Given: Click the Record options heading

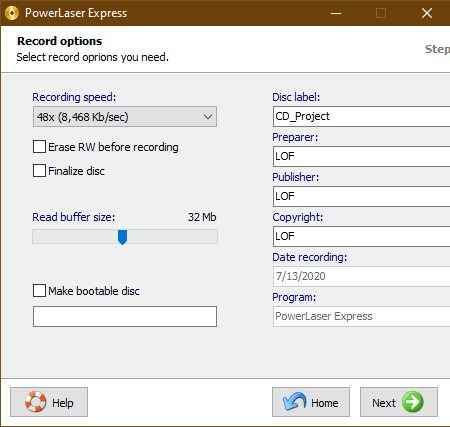Looking at the screenshot, I should pyautogui.click(x=60, y=41).
